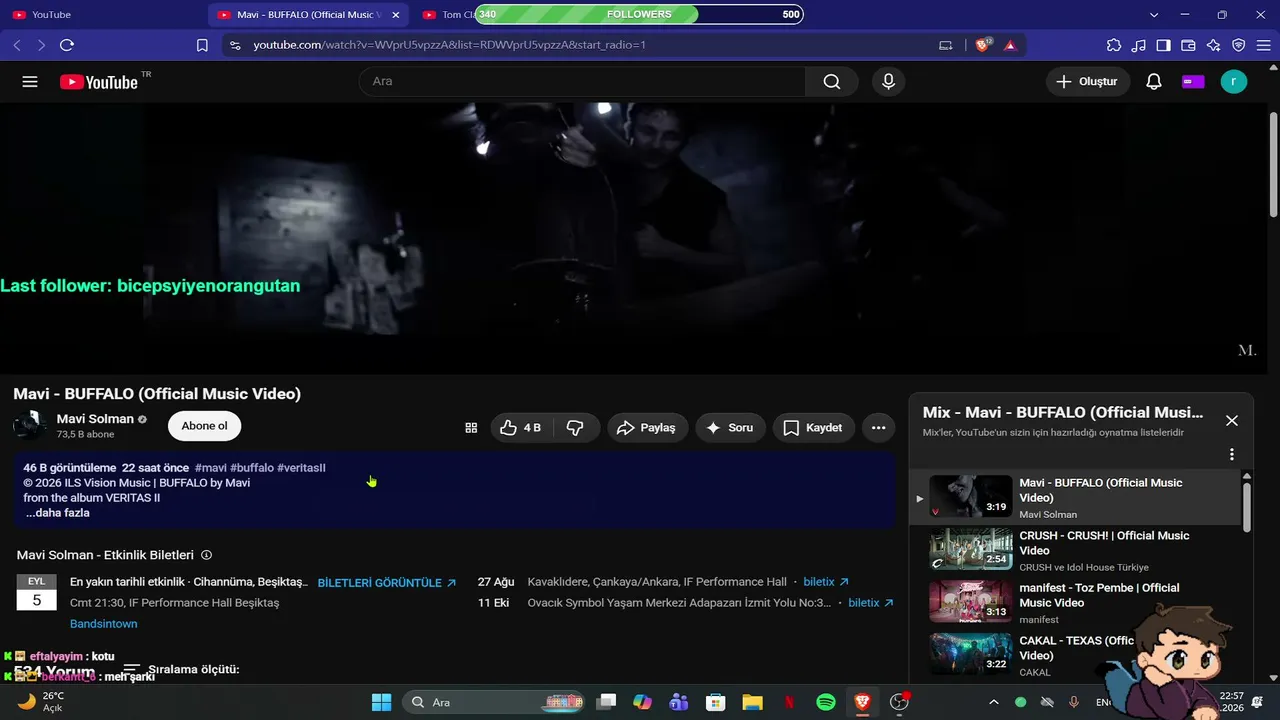Focus the YouTube search field
1280x720 pixels.
pos(582,82)
